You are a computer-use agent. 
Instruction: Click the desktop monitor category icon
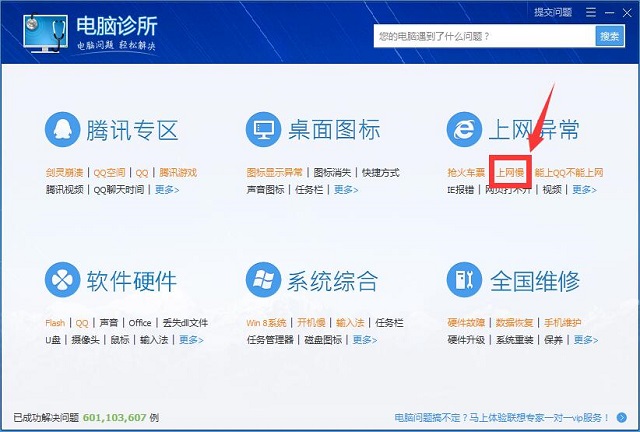pyautogui.click(x=263, y=129)
